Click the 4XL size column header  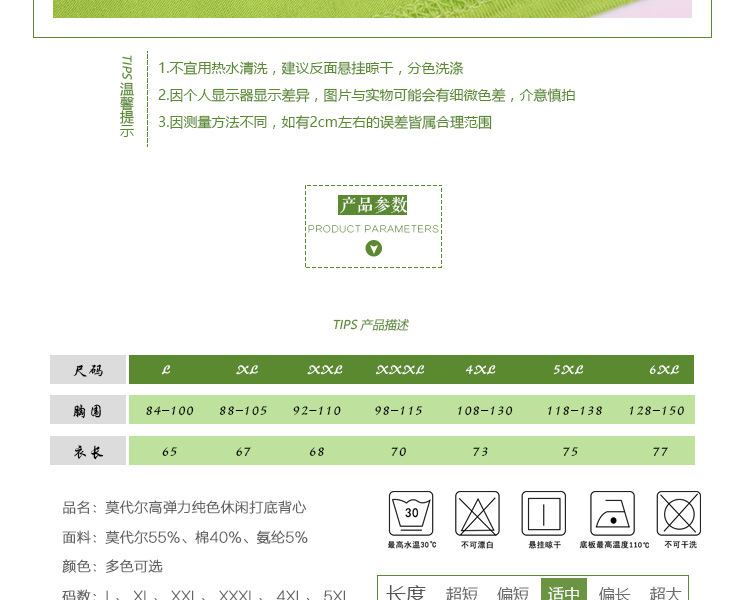pos(480,370)
